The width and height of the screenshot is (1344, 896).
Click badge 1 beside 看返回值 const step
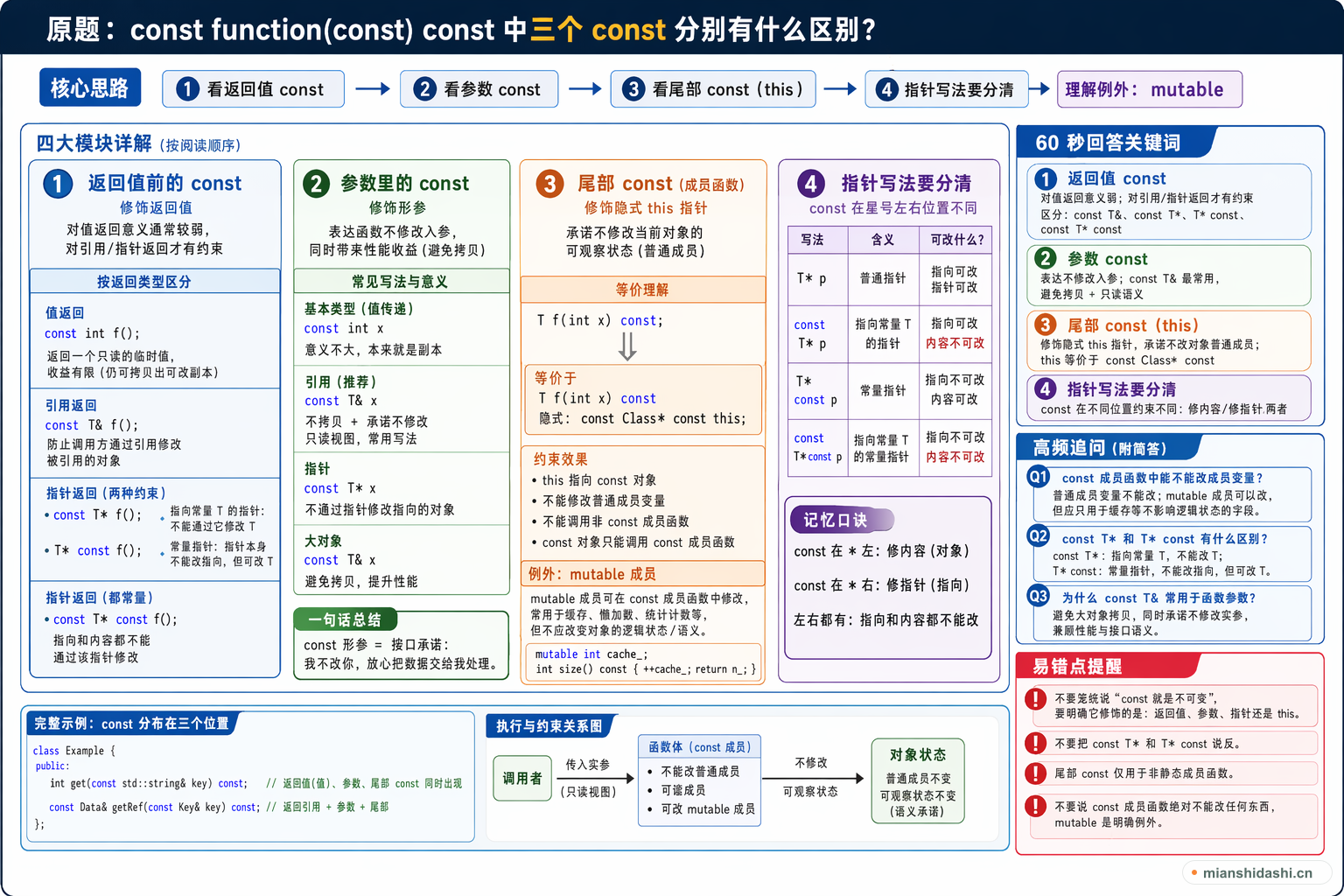click(187, 88)
